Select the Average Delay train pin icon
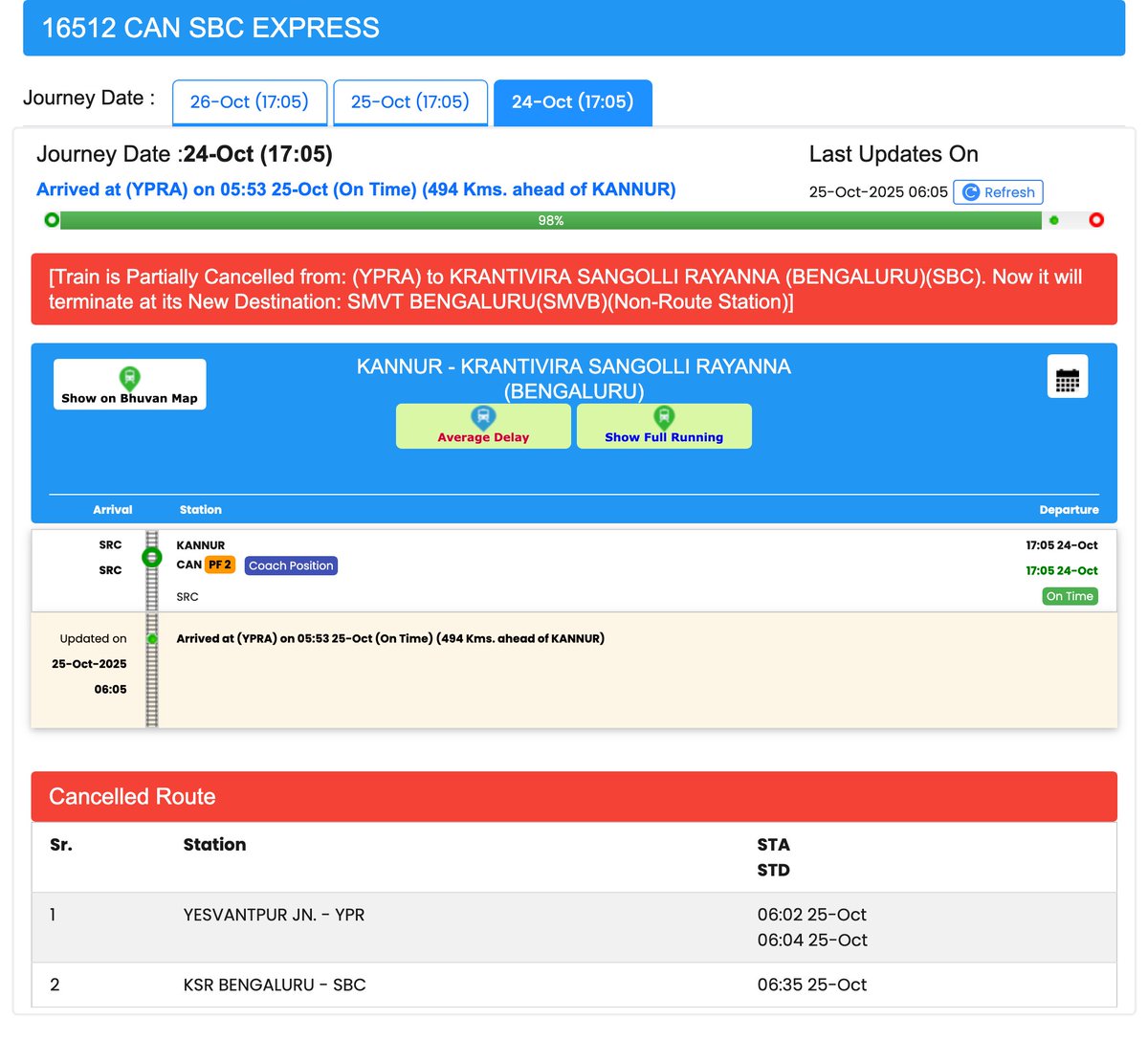This screenshot has height=1041, width=1148. (x=482, y=416)
